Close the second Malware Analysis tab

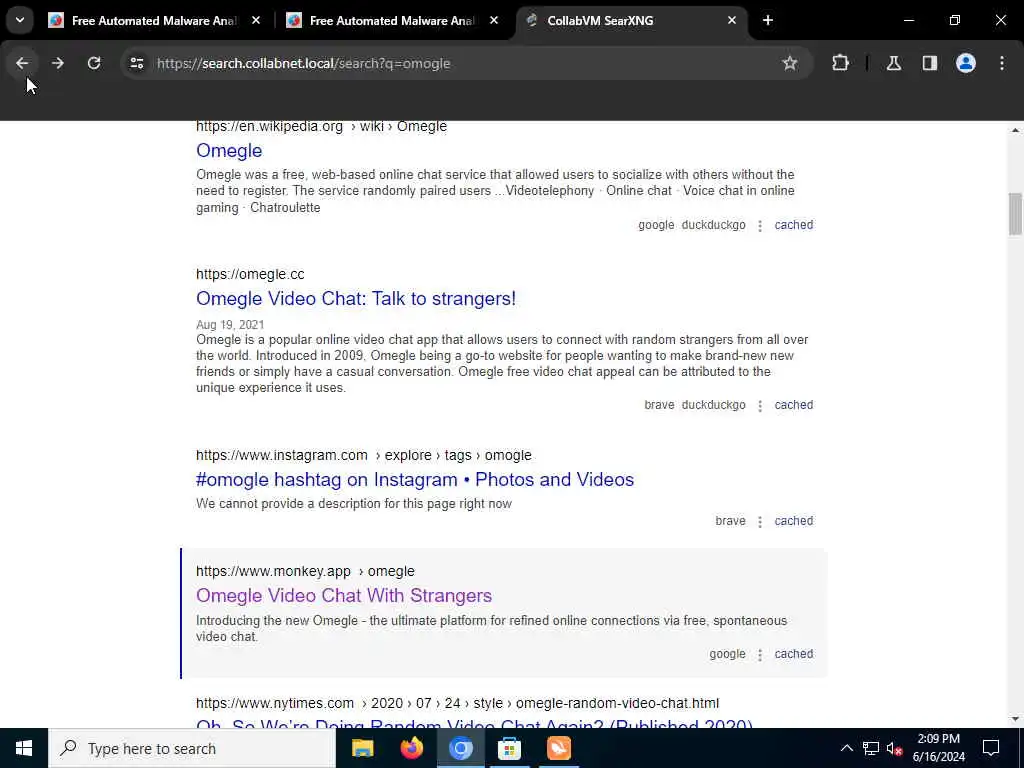pos(494,20)
